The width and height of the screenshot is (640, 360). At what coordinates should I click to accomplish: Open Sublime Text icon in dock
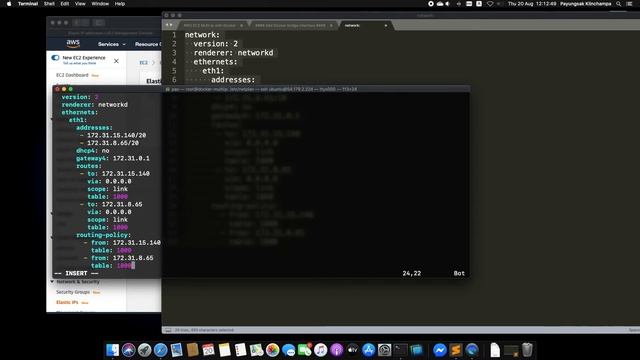[x=456, y=350]
